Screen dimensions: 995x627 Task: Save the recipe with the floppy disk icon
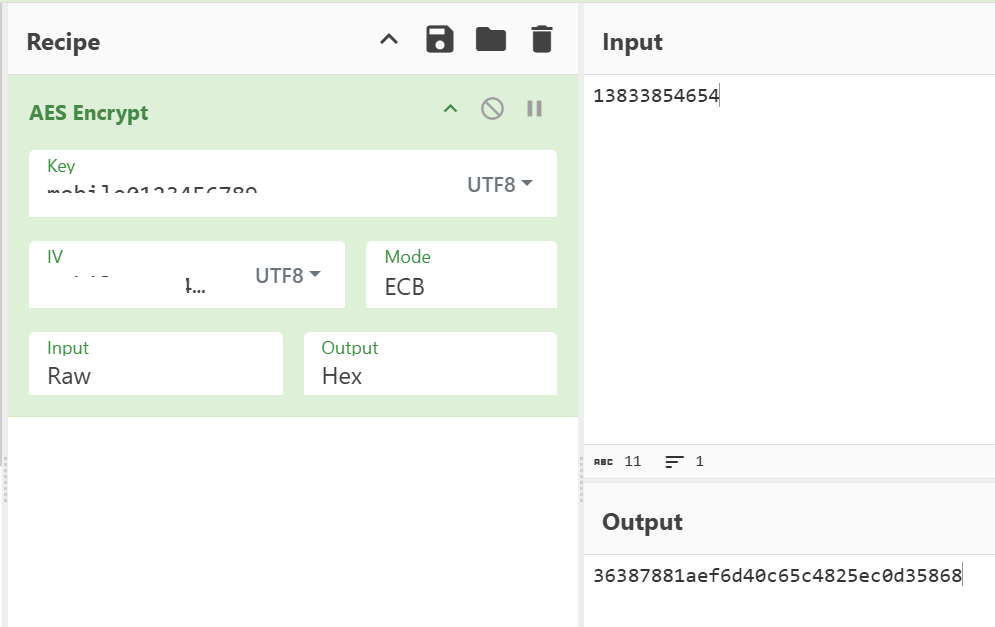pos(439,39)
